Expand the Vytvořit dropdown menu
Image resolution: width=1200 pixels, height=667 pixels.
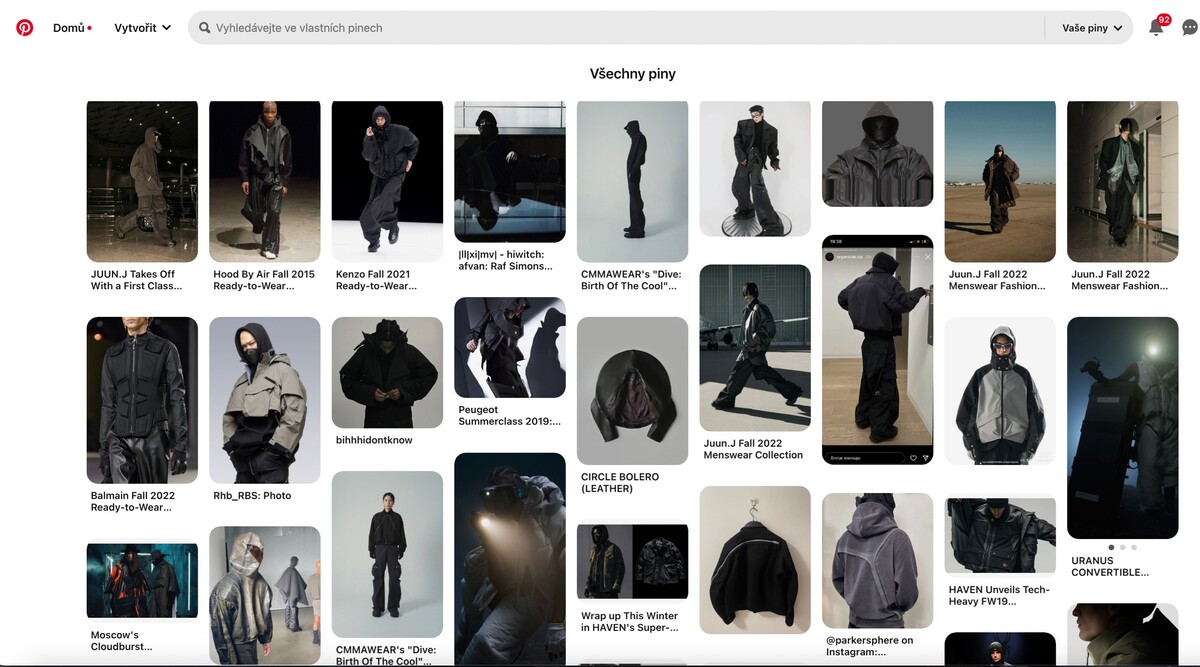coord(143,28)
